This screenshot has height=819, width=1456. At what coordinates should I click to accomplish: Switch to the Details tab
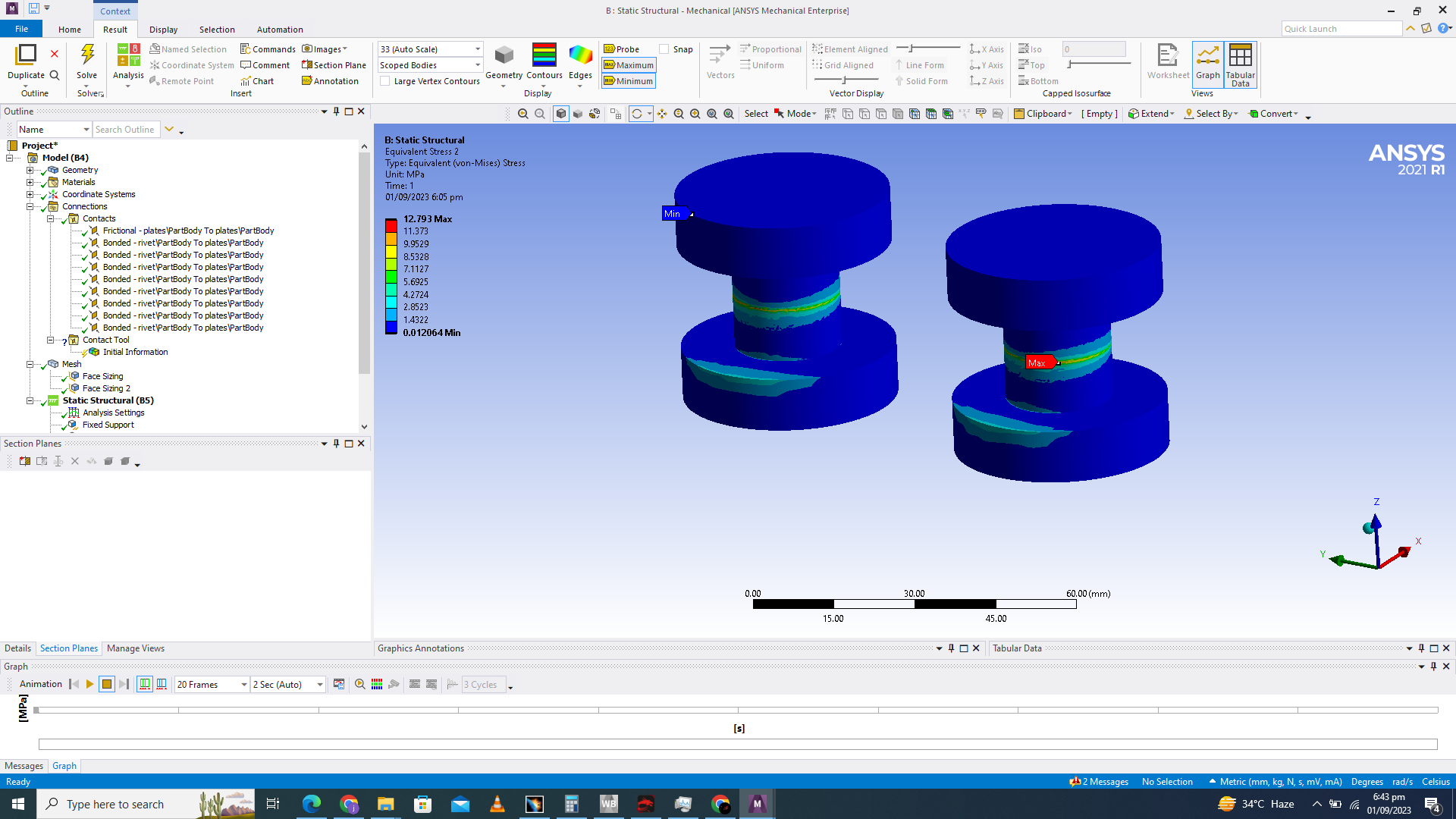[x=17, y=648]
